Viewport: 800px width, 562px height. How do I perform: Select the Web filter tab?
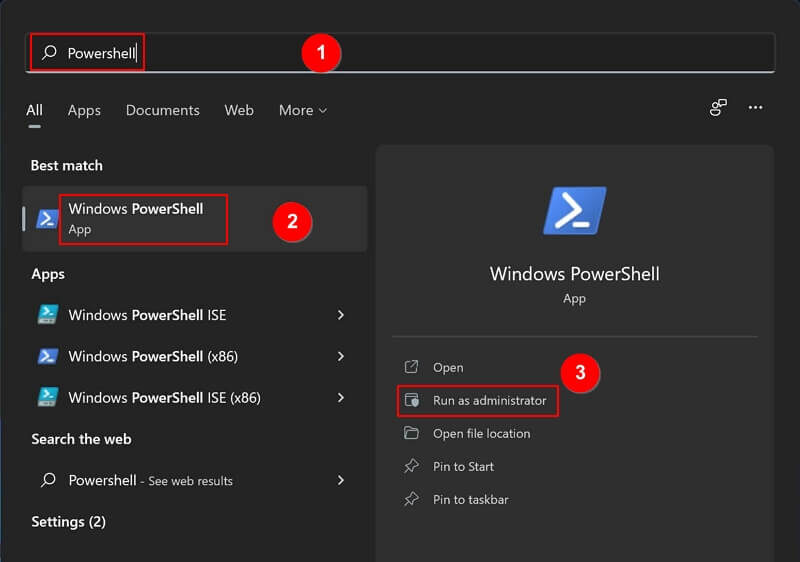click(239, 110)
